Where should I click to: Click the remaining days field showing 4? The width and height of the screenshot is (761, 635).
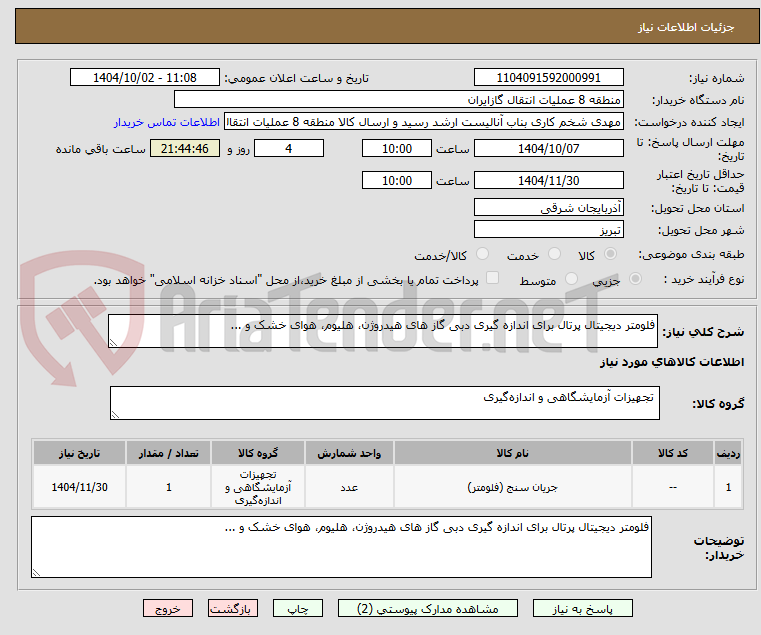[289, 149]
